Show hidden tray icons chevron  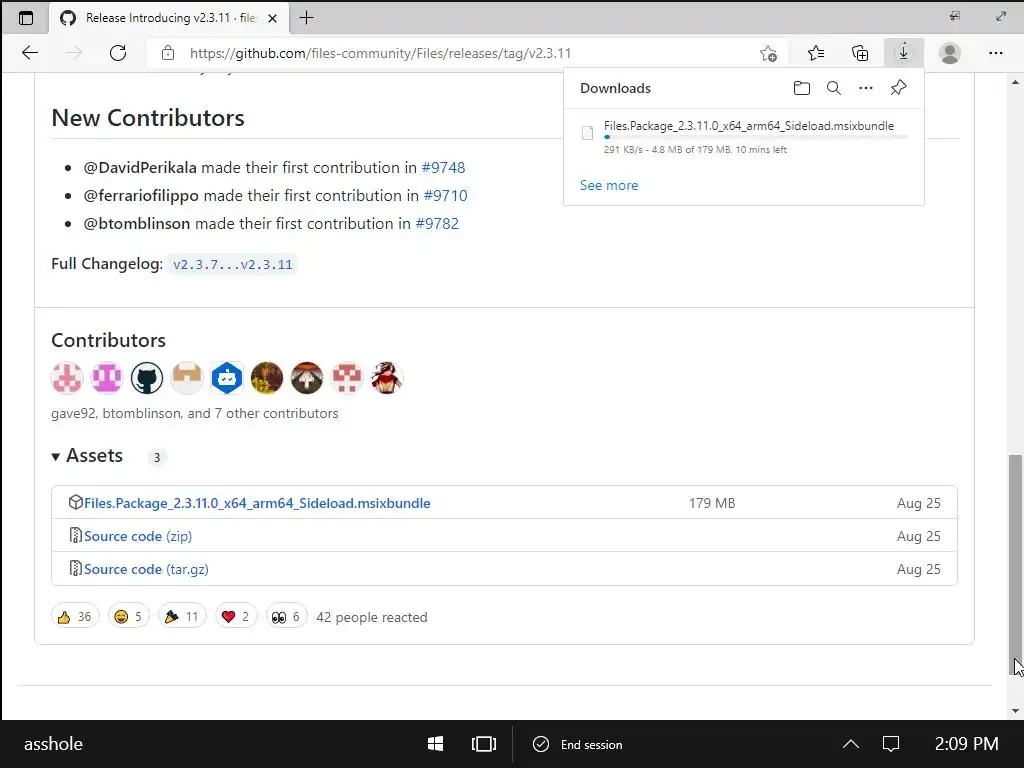[x=850, y=744]
